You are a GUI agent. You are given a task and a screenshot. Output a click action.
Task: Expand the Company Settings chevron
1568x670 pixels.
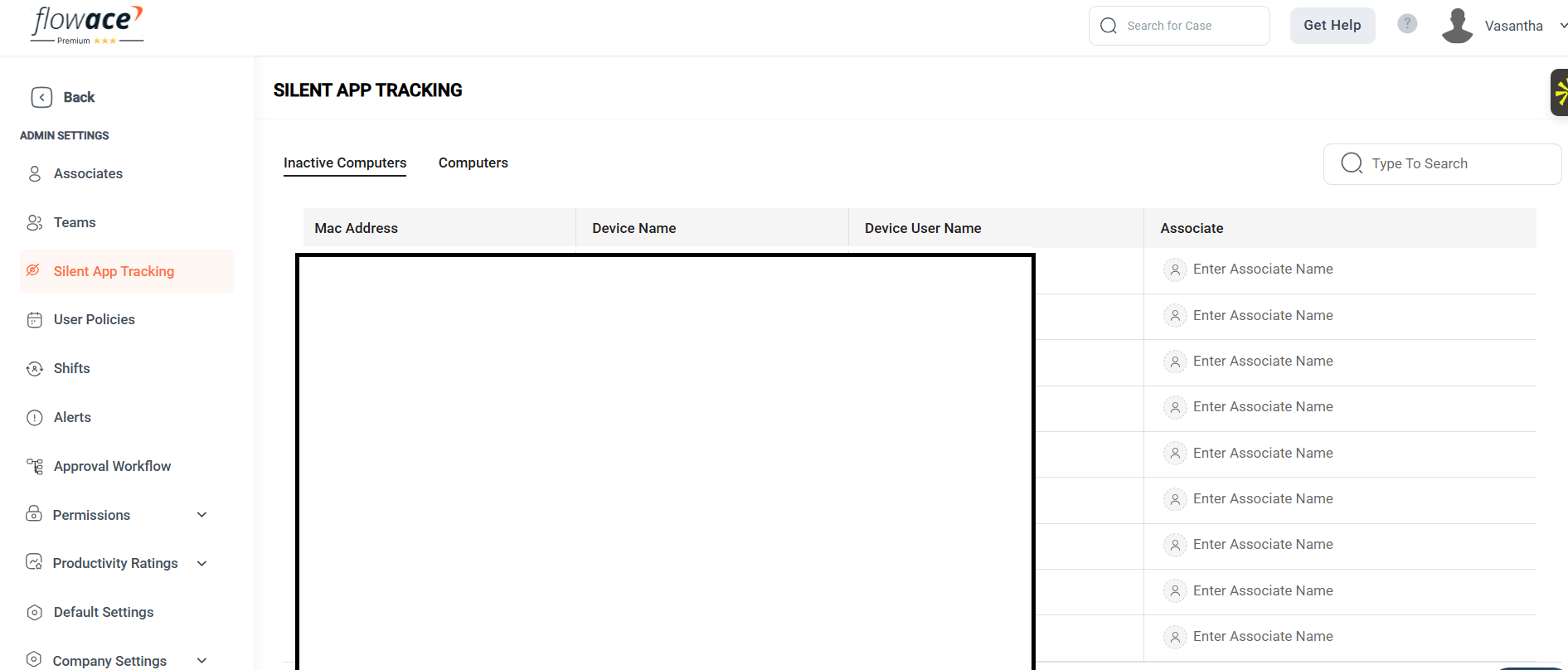point(201,661)
